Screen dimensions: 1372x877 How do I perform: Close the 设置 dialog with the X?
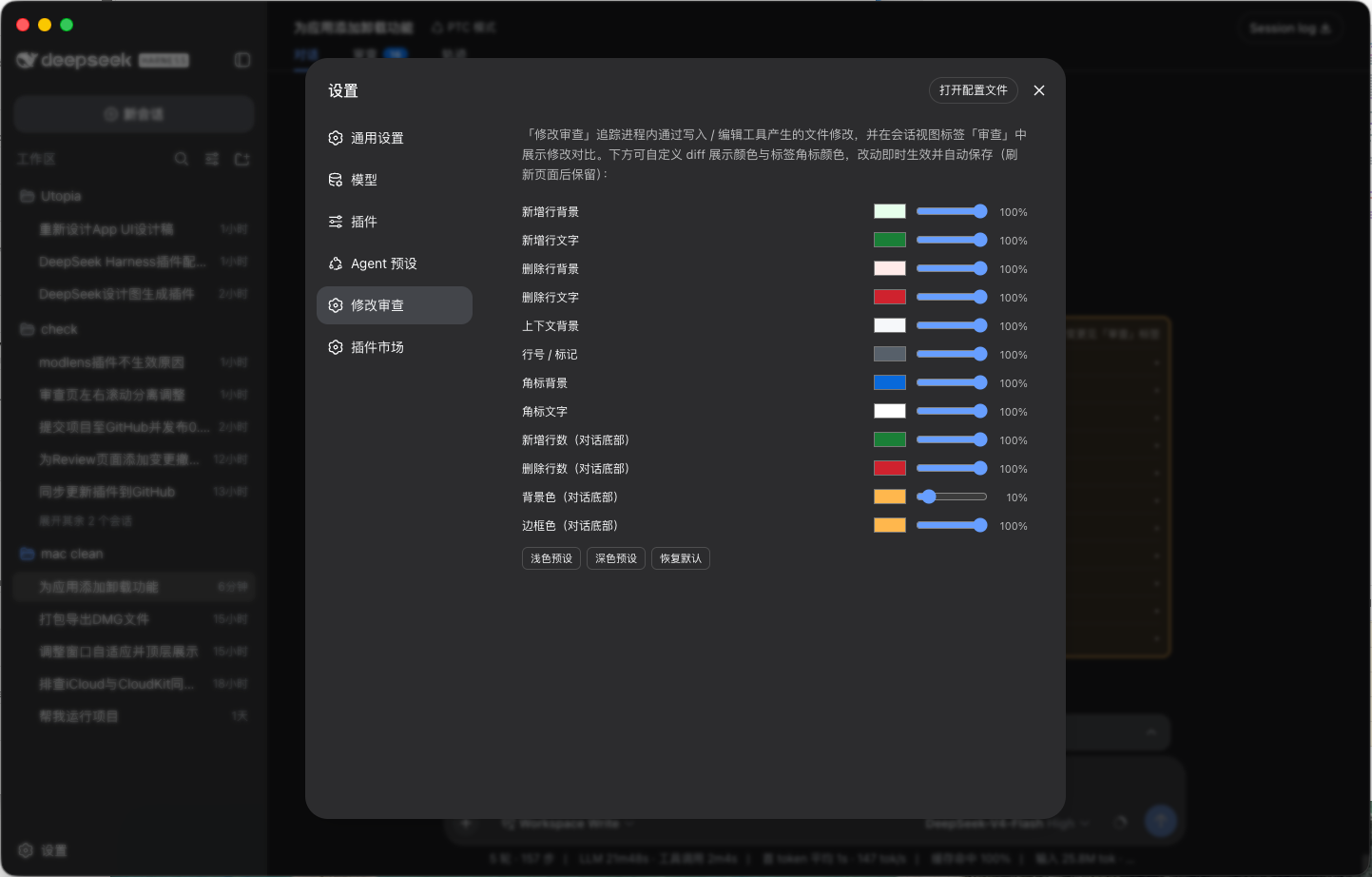point(1039,90)
